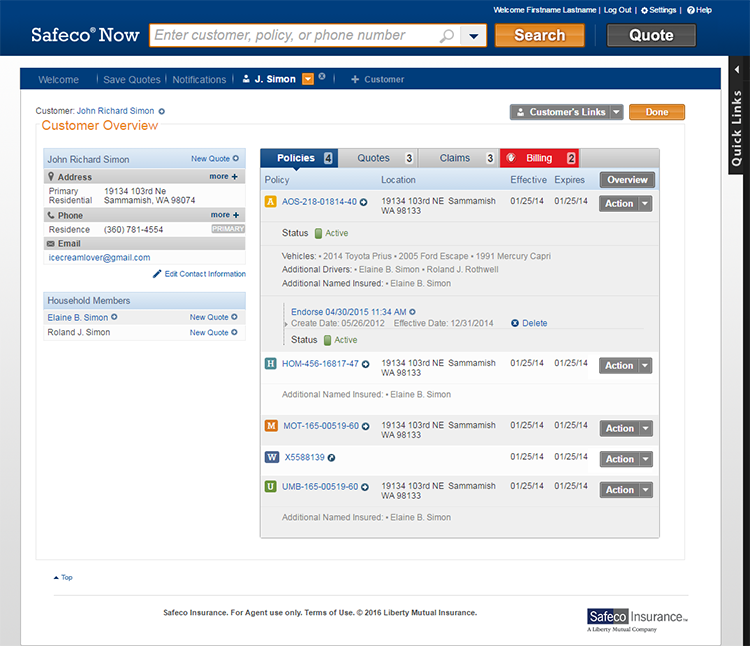Start New Quote for Roland J. Simon

pos(213,332)
